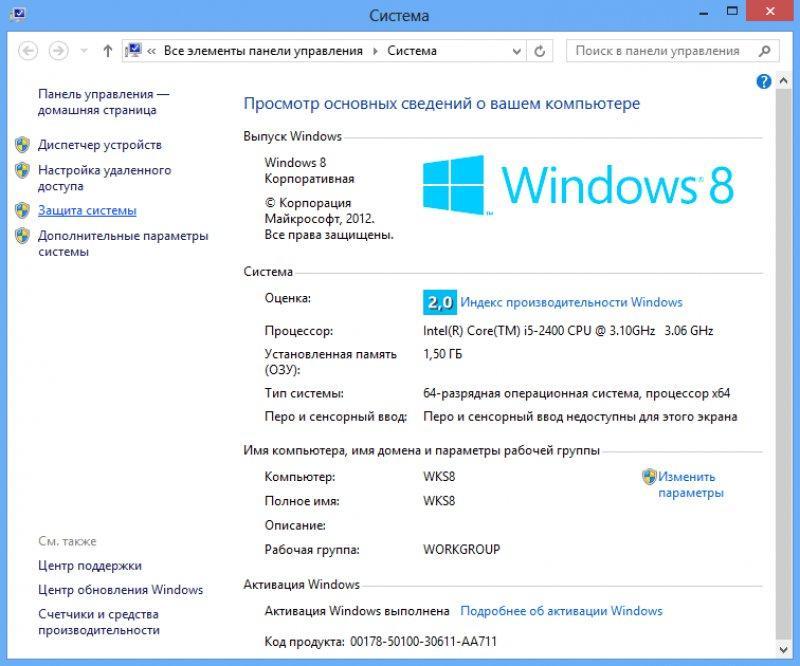Click the Компьютер value WKS8
This screenshot has width=800, height=666.
(x=439, y=477)
